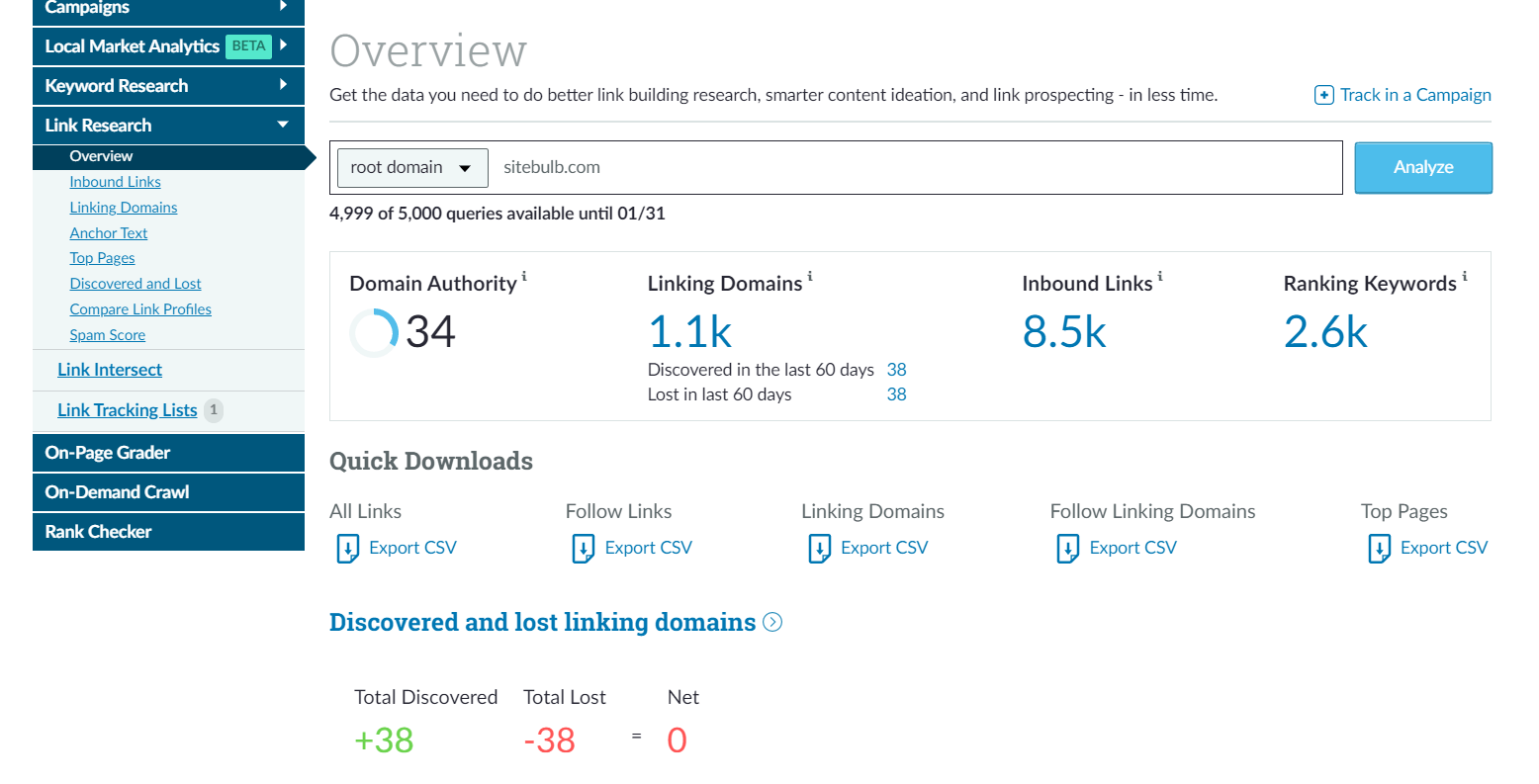Click the 2.6k Ranking Keywords value

pyautogui.click(x=1325, y=332)
